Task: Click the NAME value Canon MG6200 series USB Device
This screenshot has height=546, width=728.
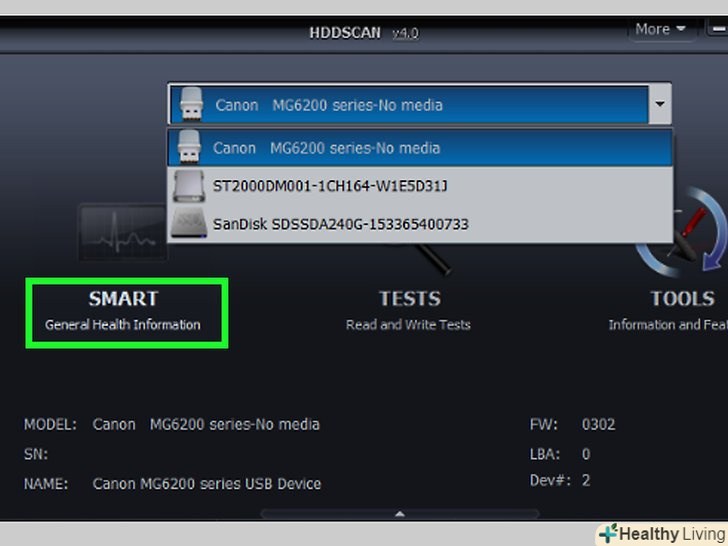Action: (207, 484)
